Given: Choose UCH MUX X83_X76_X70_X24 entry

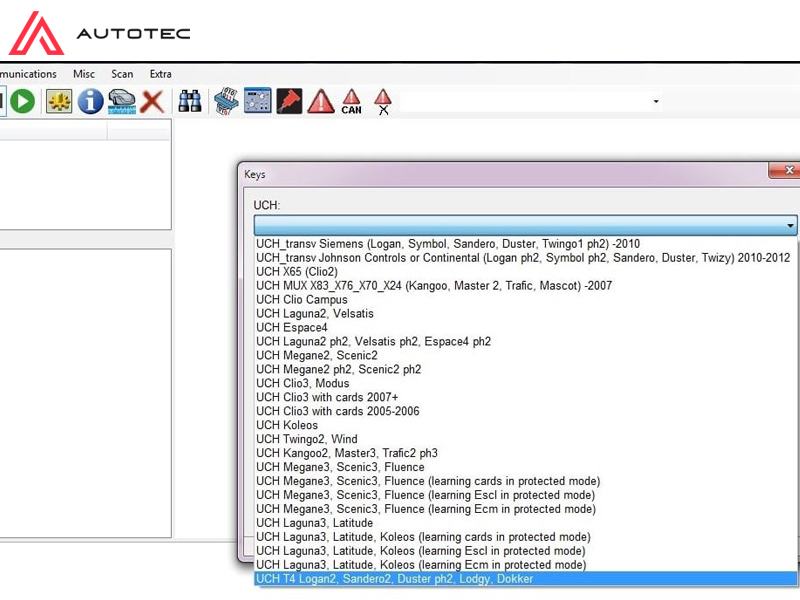Looking at the screenshot, I should (x=526, y=286).
